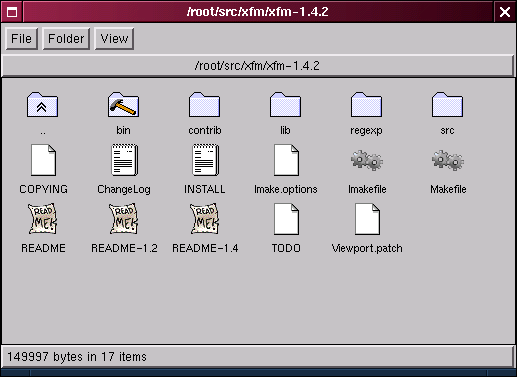Open the bin folder with hammer icon

[x=123, y=105]
